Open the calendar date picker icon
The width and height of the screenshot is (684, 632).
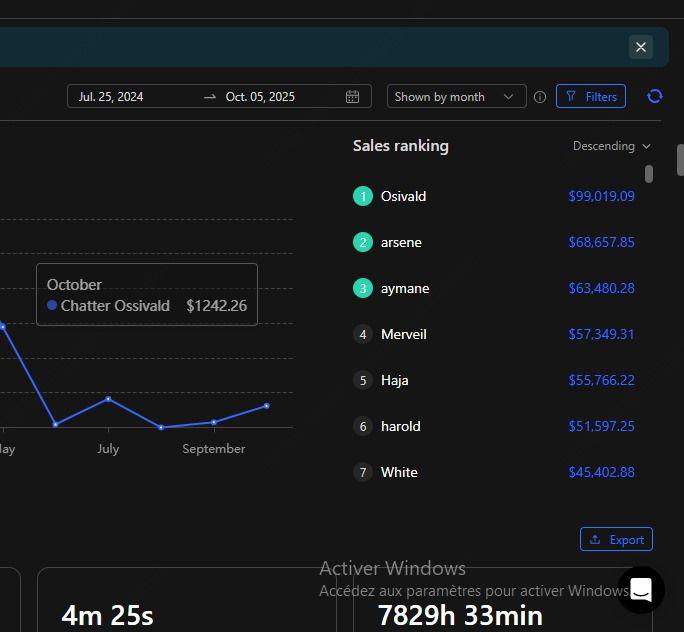click(x=352, y=97)
